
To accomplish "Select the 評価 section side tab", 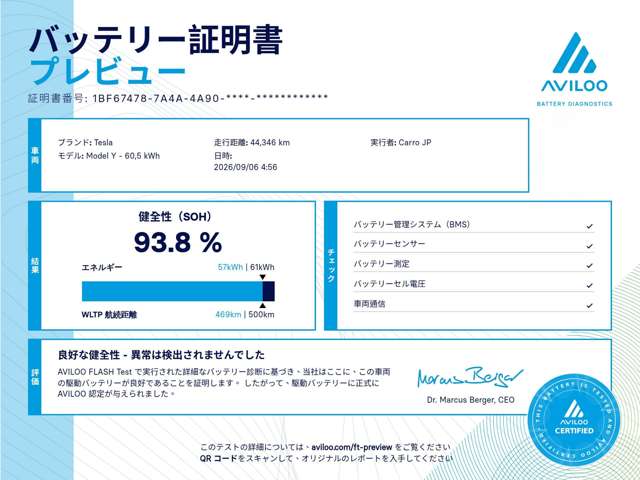I will click(35, 377).
